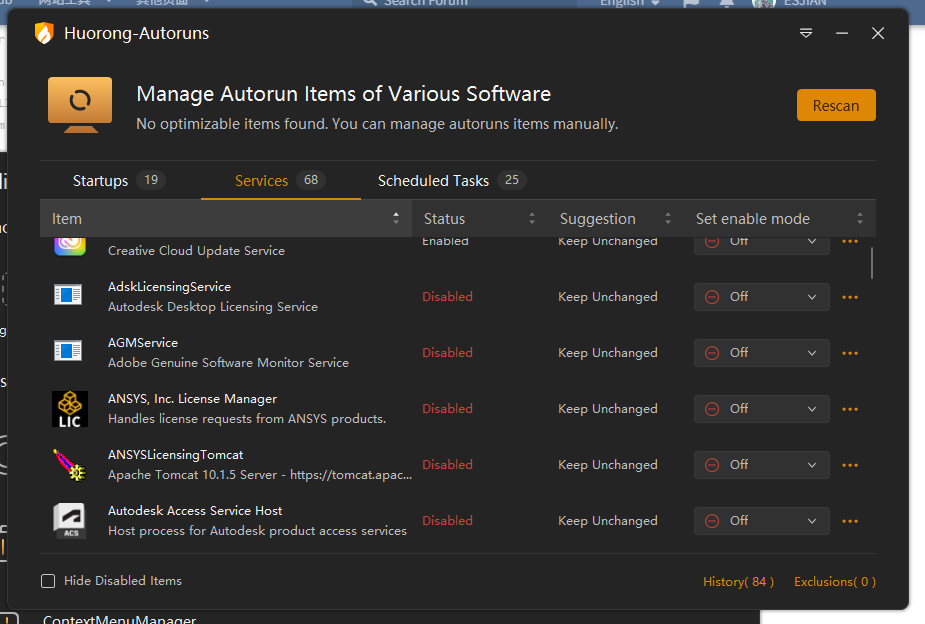Close the Huorong-Autoruns window
925x624 pixels.
coord(878,33)
